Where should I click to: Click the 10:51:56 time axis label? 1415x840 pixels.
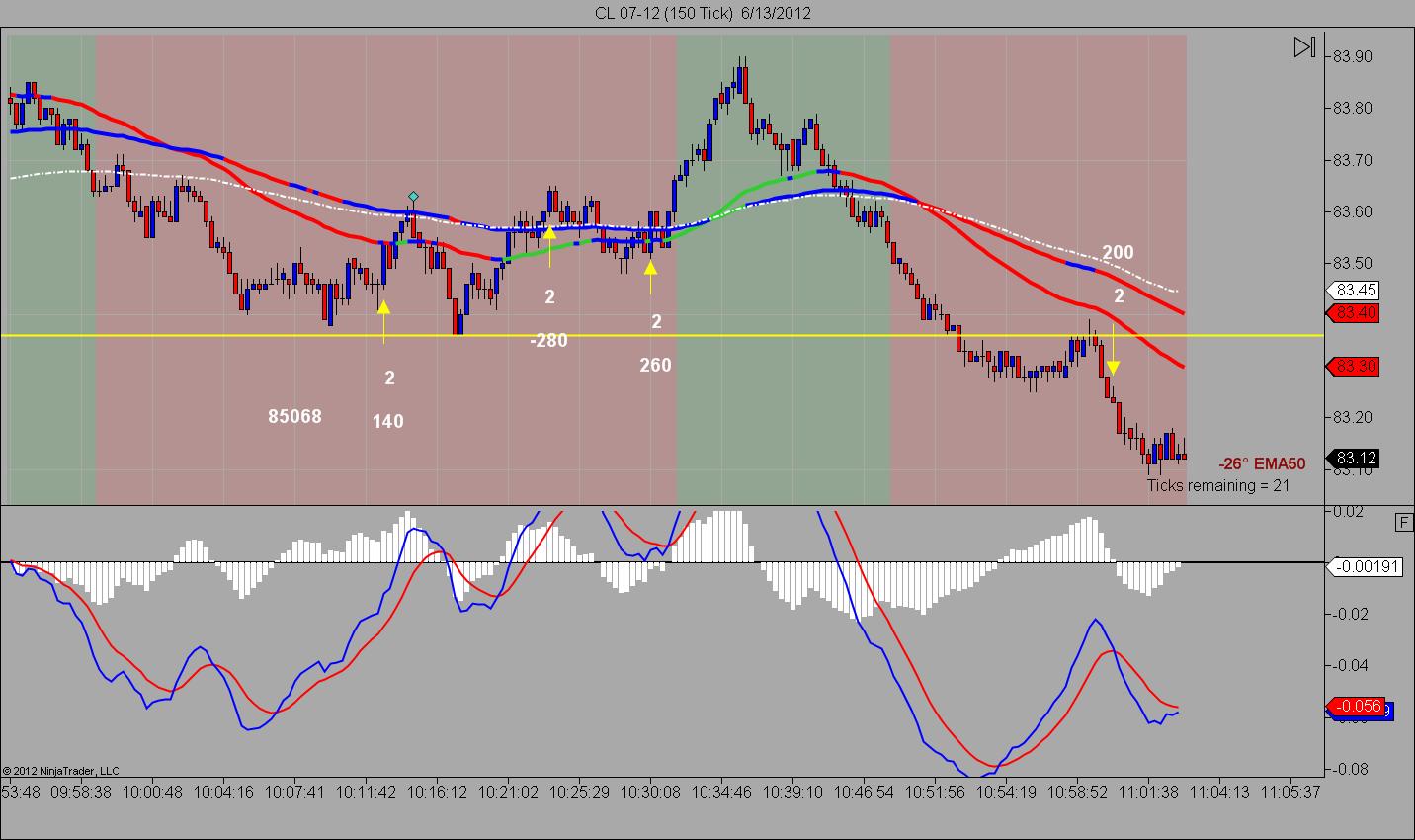pos(936,792)
